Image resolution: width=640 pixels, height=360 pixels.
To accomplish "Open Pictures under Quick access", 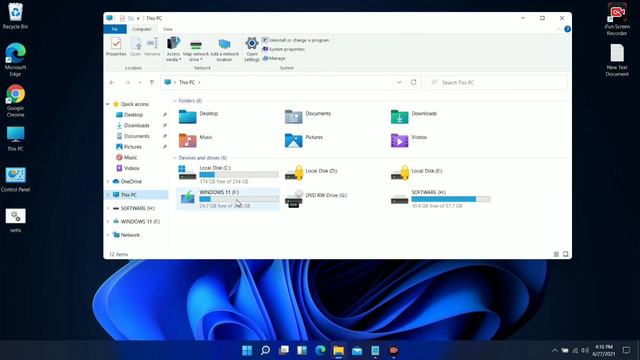I will [x=132, y=147].
